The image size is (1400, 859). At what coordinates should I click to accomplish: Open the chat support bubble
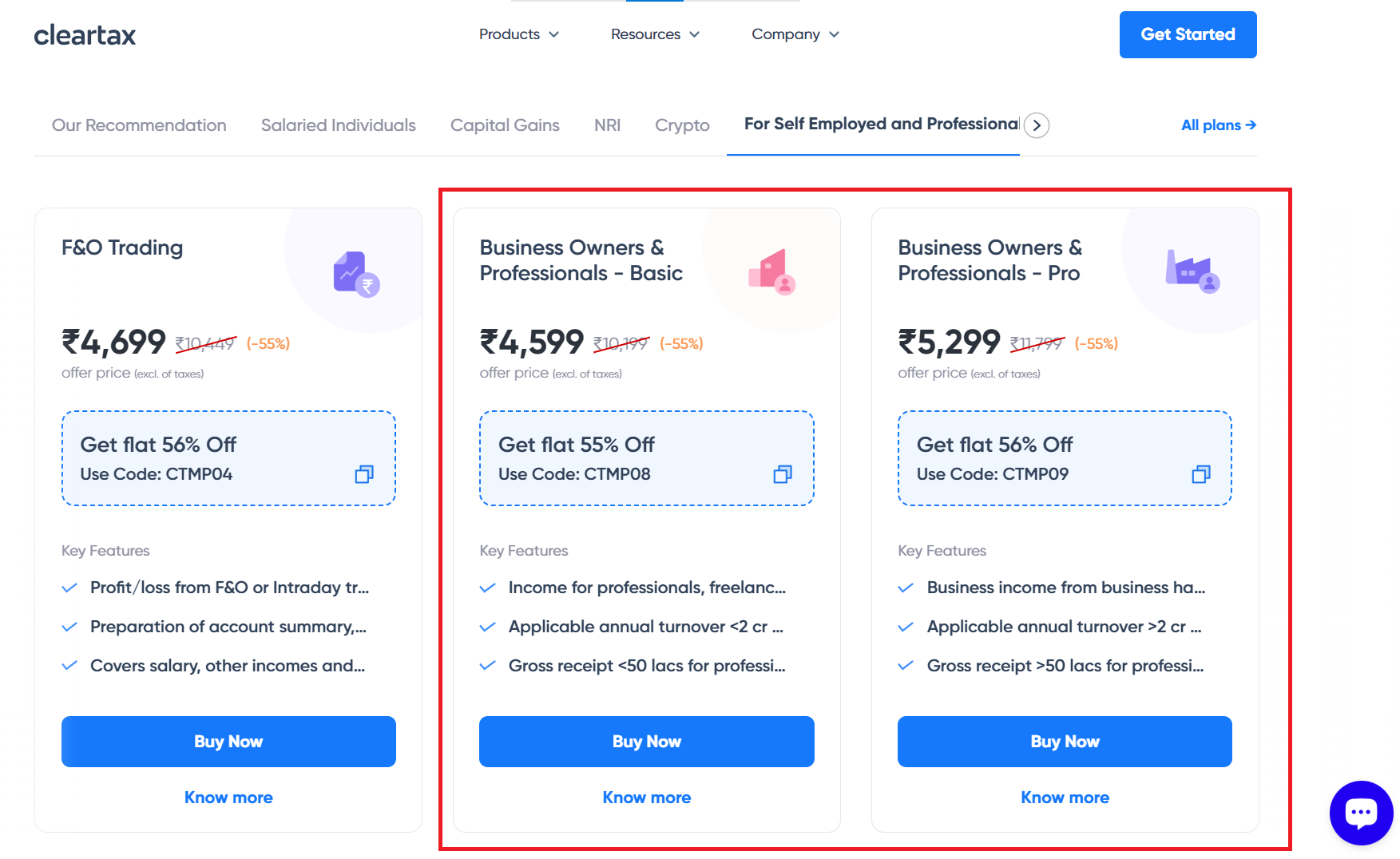[x=1361, y=813]
